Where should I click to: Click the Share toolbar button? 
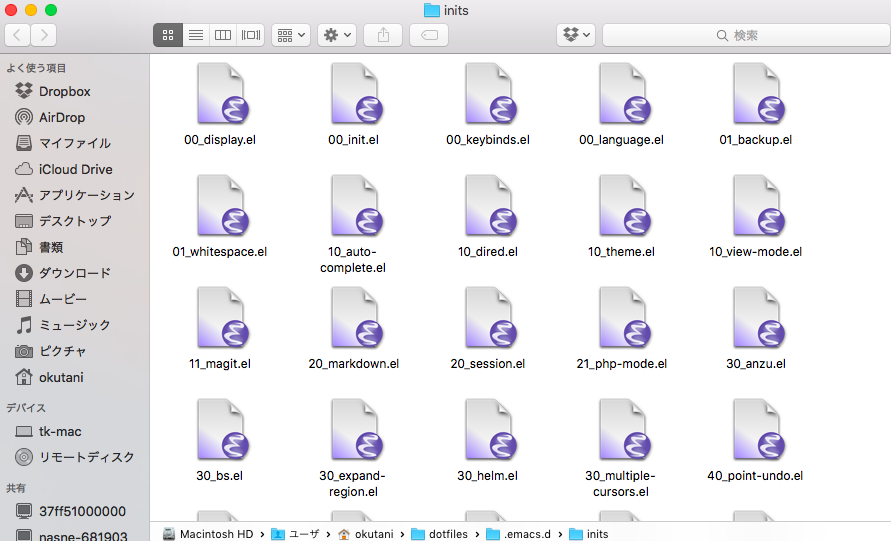click(x=384, y=35)
